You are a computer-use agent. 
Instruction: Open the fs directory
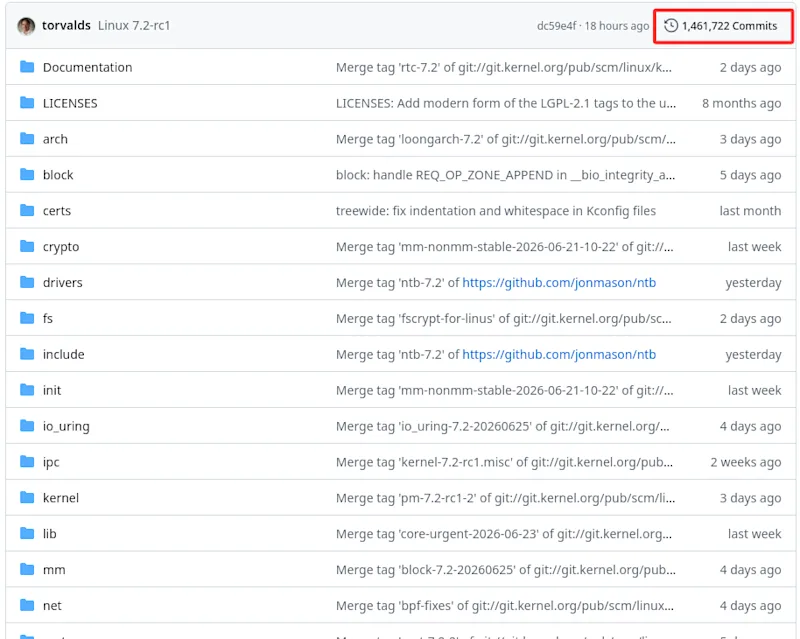click(x=47, y=318)
